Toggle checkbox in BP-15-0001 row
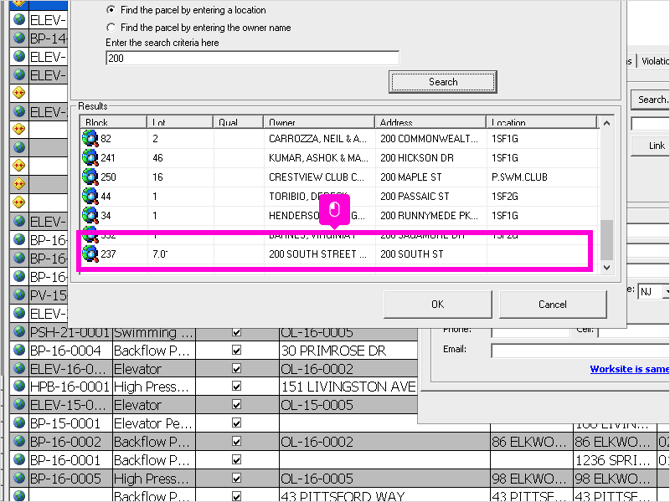670x502 pixels. [236, 423]
